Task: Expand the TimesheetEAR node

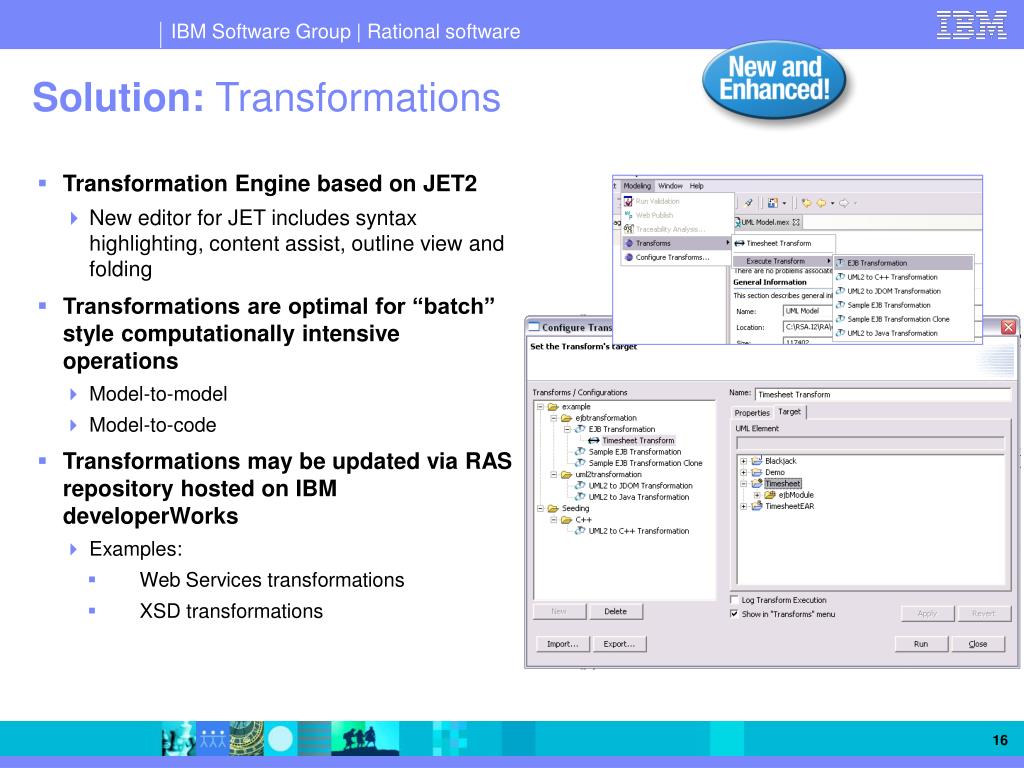Action: (x=743, y=506)
